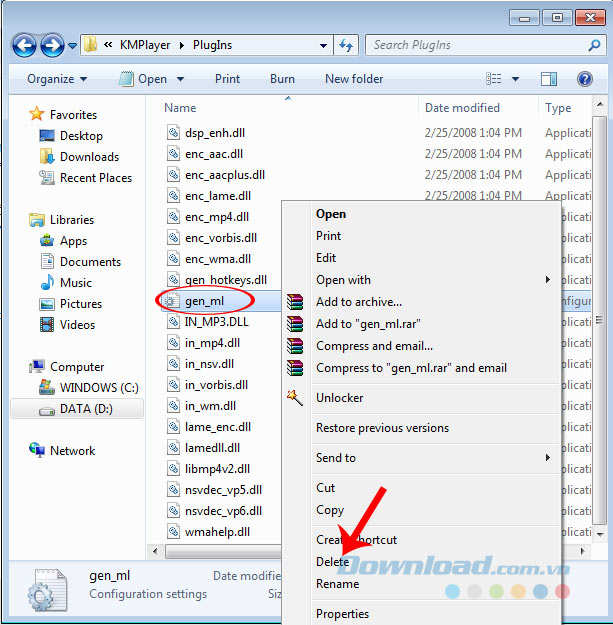Click Print in the toolbar
The height and width of the screenshot is (625, 613).
(227, 79)
